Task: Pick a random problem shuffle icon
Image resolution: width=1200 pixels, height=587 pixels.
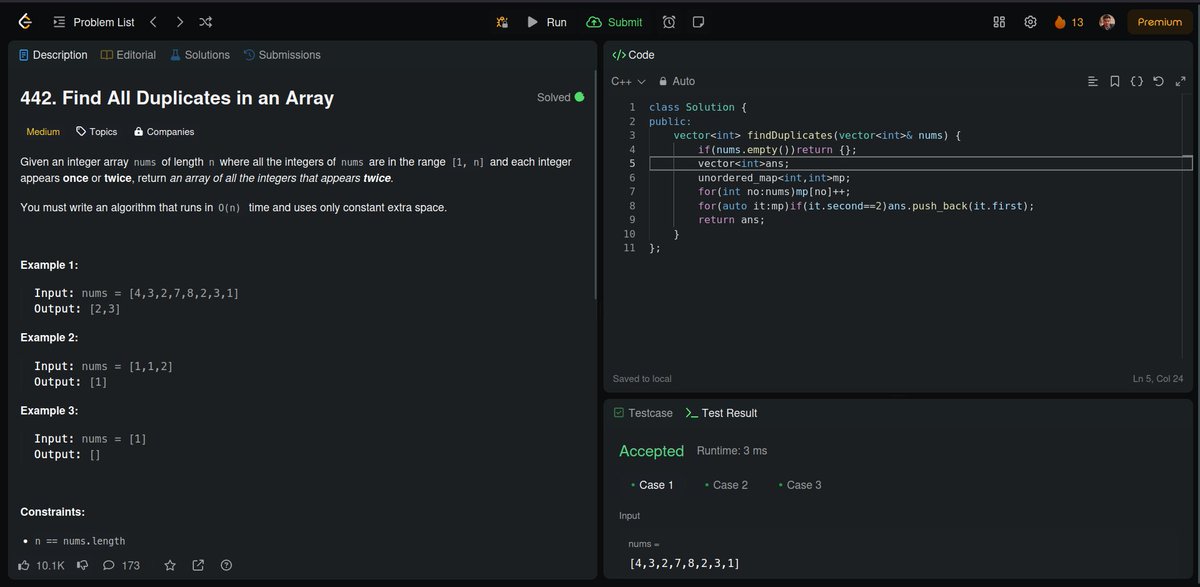Action: pyautogui.click(x=205, y=22)
